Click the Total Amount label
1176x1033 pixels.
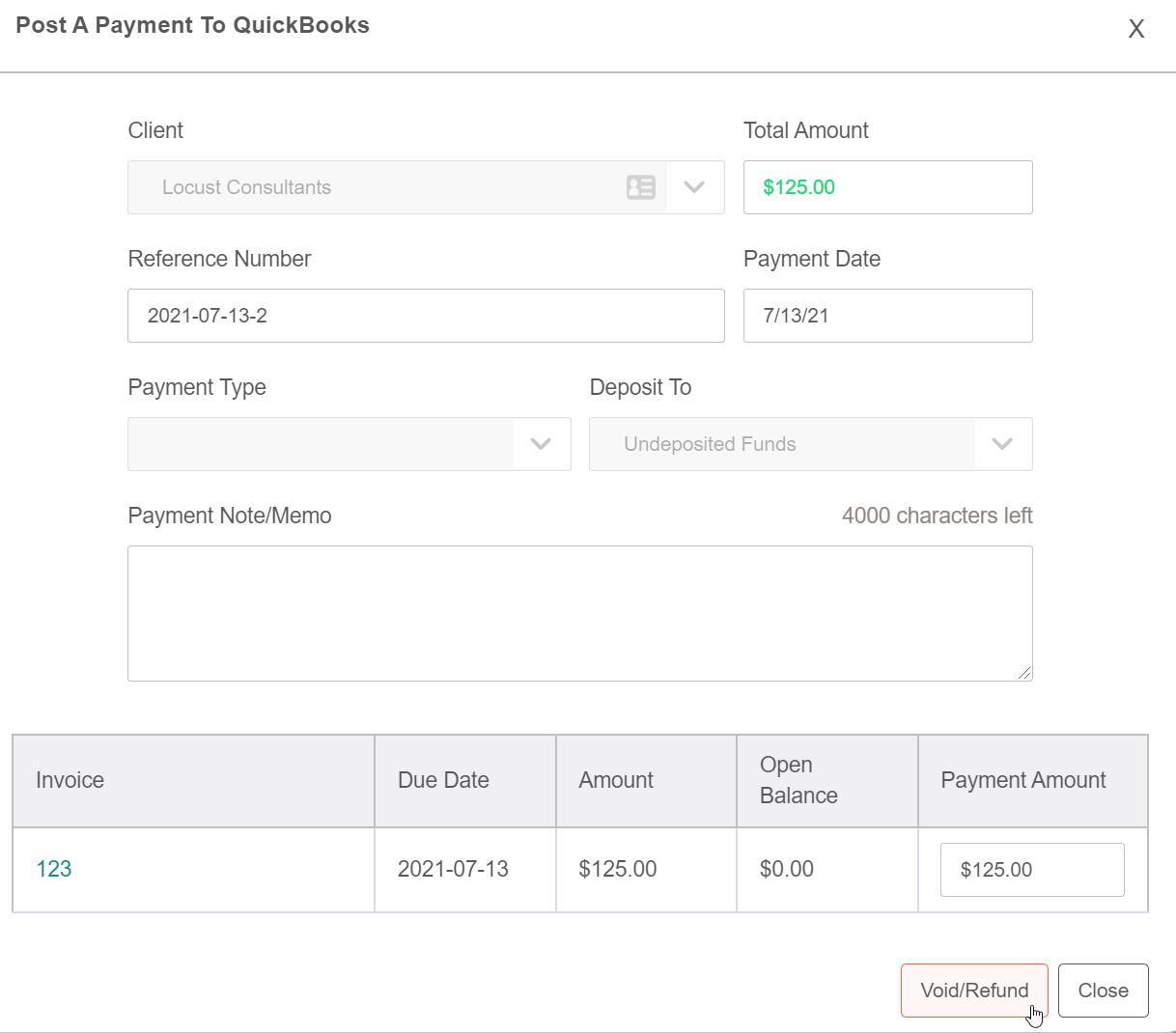tap(806, 130)
